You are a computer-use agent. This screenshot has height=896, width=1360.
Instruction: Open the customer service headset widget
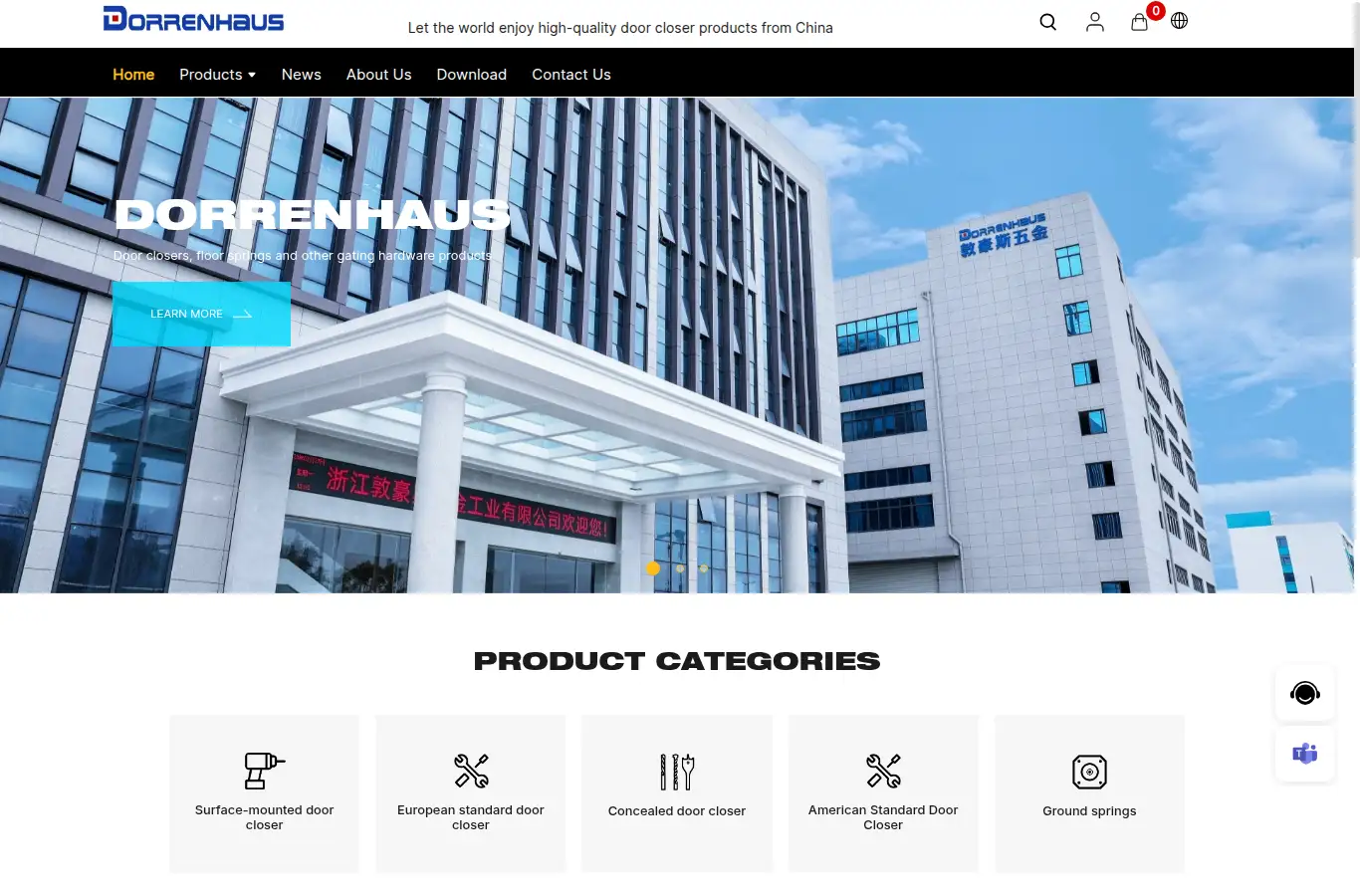(x=1304, y=693)
